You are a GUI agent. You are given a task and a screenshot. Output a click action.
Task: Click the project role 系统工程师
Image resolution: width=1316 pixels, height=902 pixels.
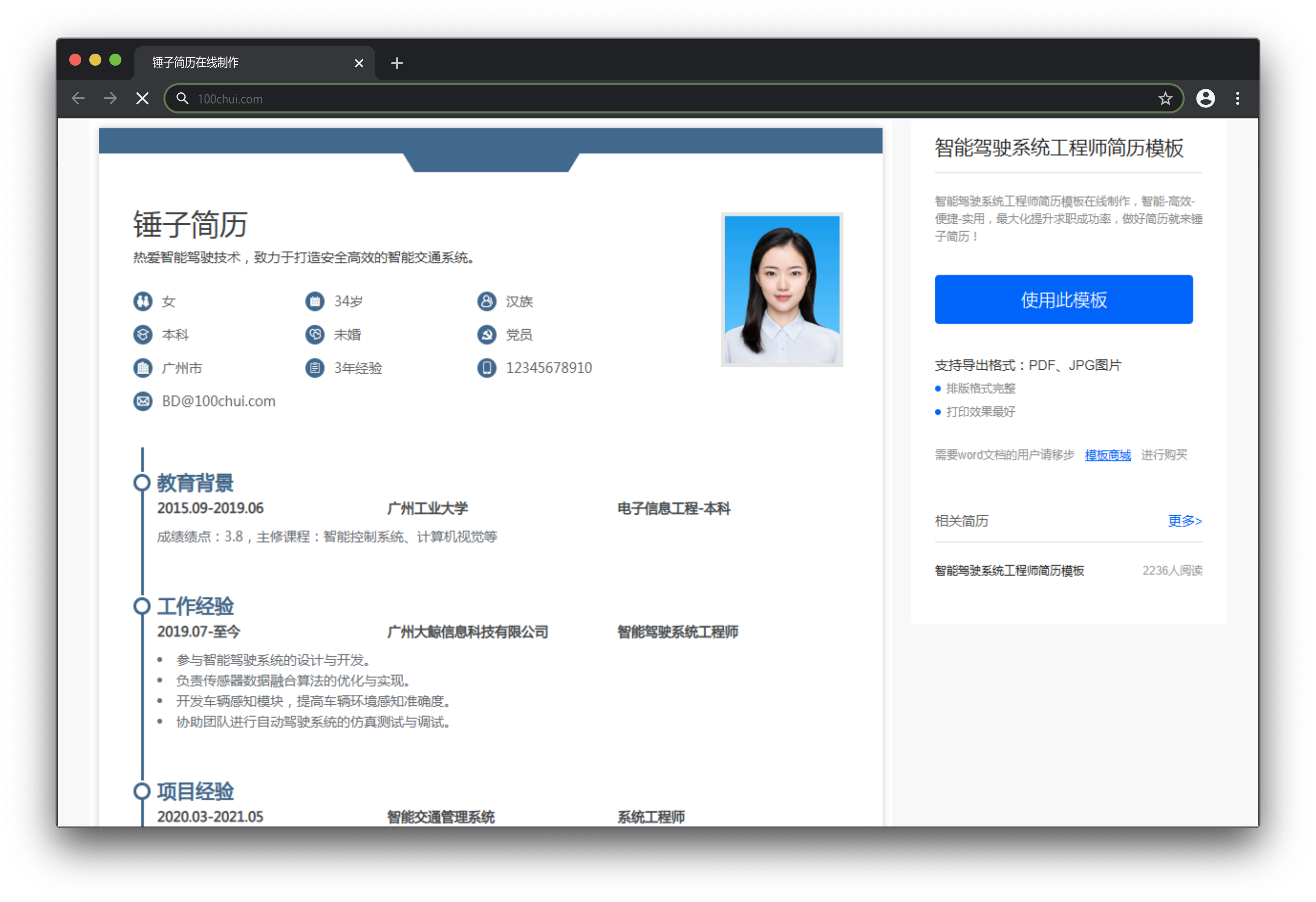pos(651,818)
